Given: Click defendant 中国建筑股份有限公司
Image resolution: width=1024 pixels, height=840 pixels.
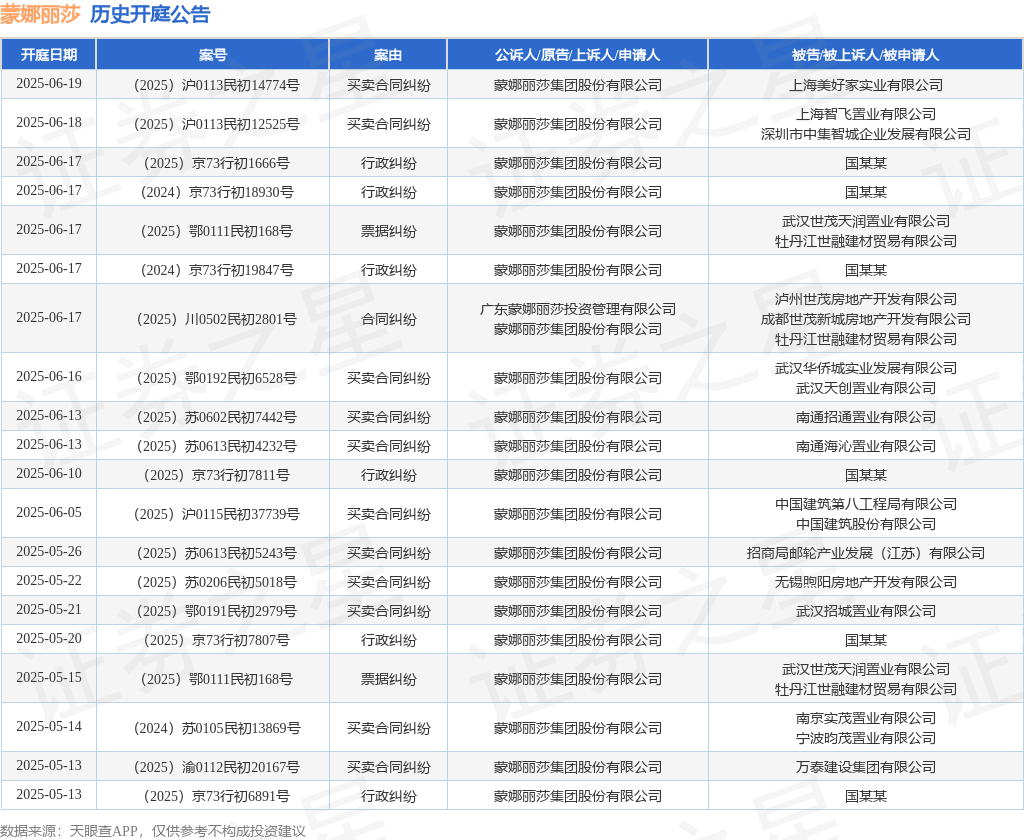Looking at the screenshot, I should click(x=866, y=524).
